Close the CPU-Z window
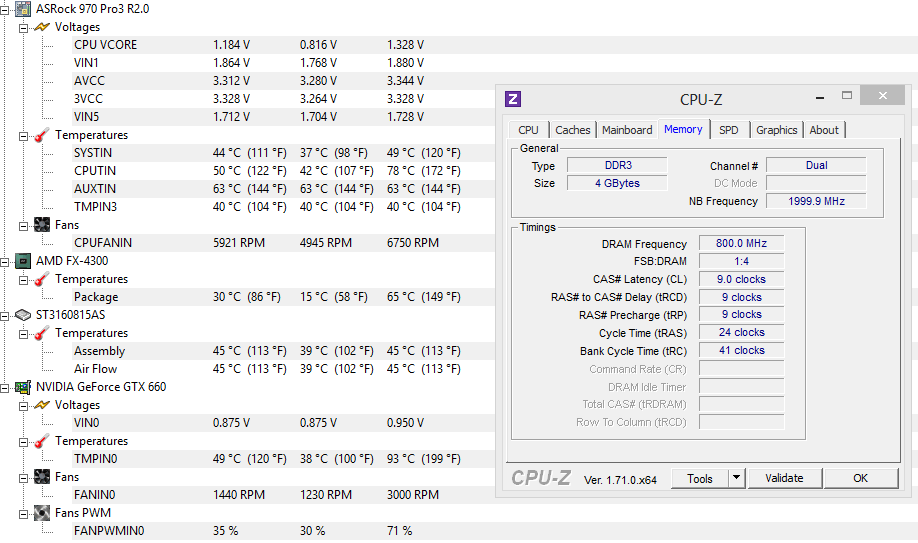 click(883, 95)
